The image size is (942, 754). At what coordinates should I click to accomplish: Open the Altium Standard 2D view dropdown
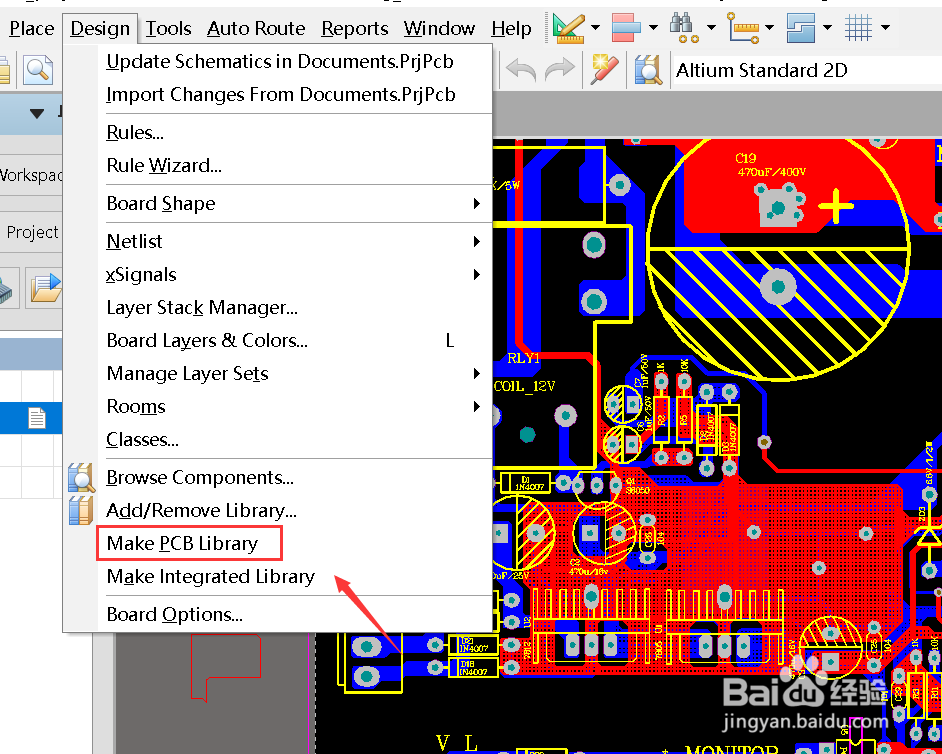click(790, 70)
